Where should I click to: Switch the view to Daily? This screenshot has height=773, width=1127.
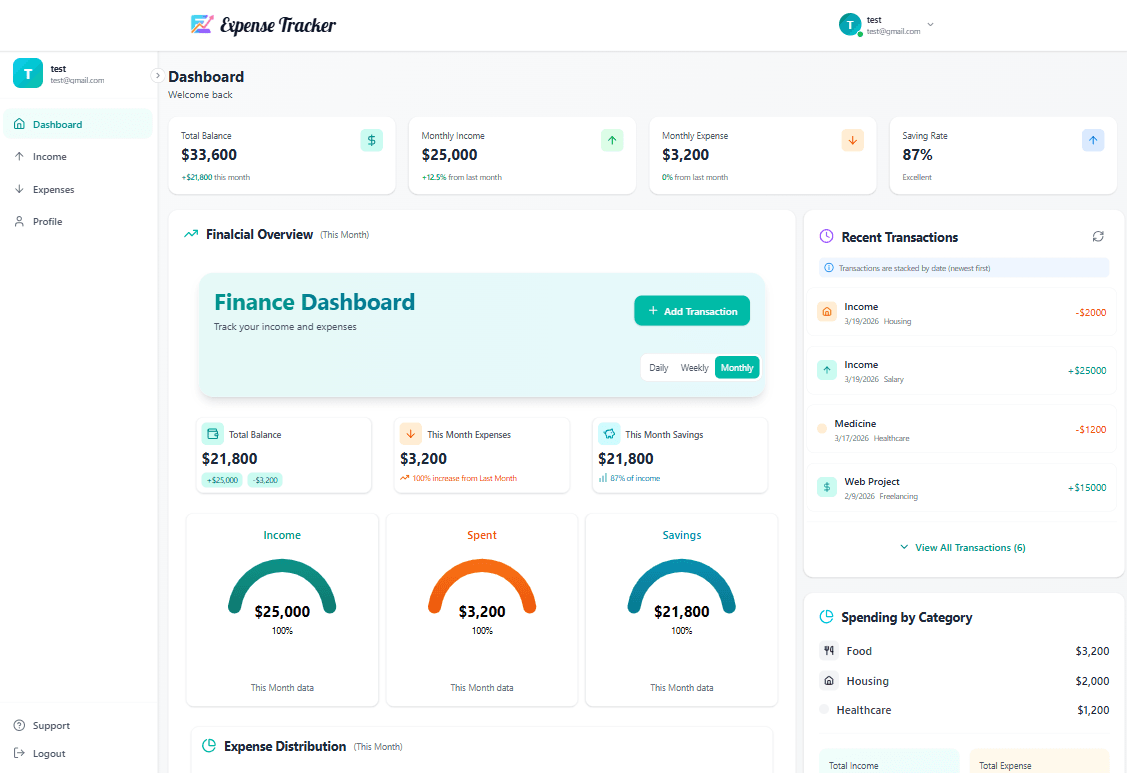pos(658,367)
